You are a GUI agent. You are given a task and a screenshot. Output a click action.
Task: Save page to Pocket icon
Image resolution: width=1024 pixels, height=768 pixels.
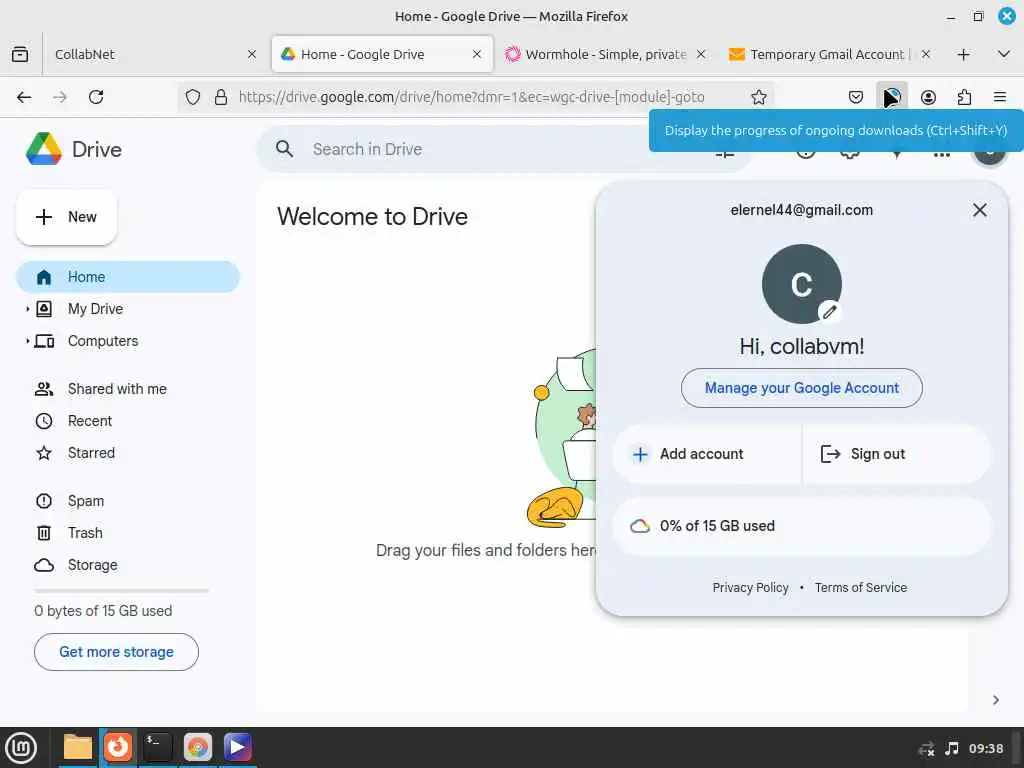coord(856,97)
